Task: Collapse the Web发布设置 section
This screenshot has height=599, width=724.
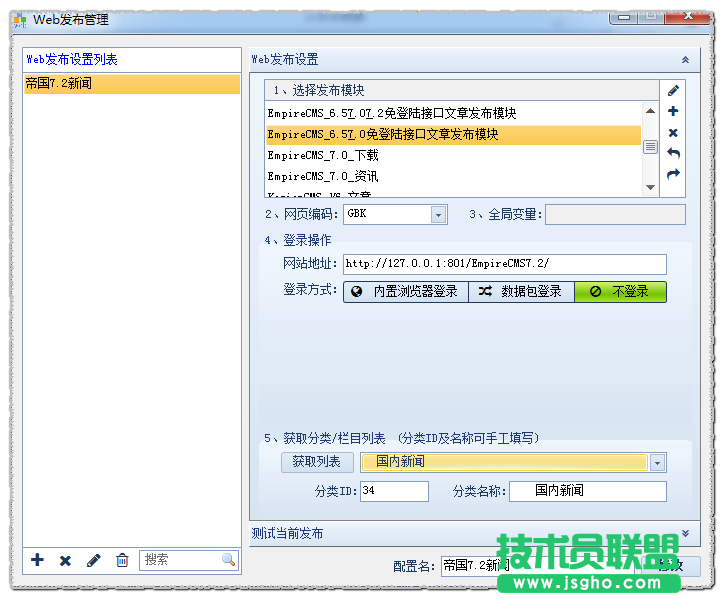Action: pyautogui.click(x=685, y=60)
